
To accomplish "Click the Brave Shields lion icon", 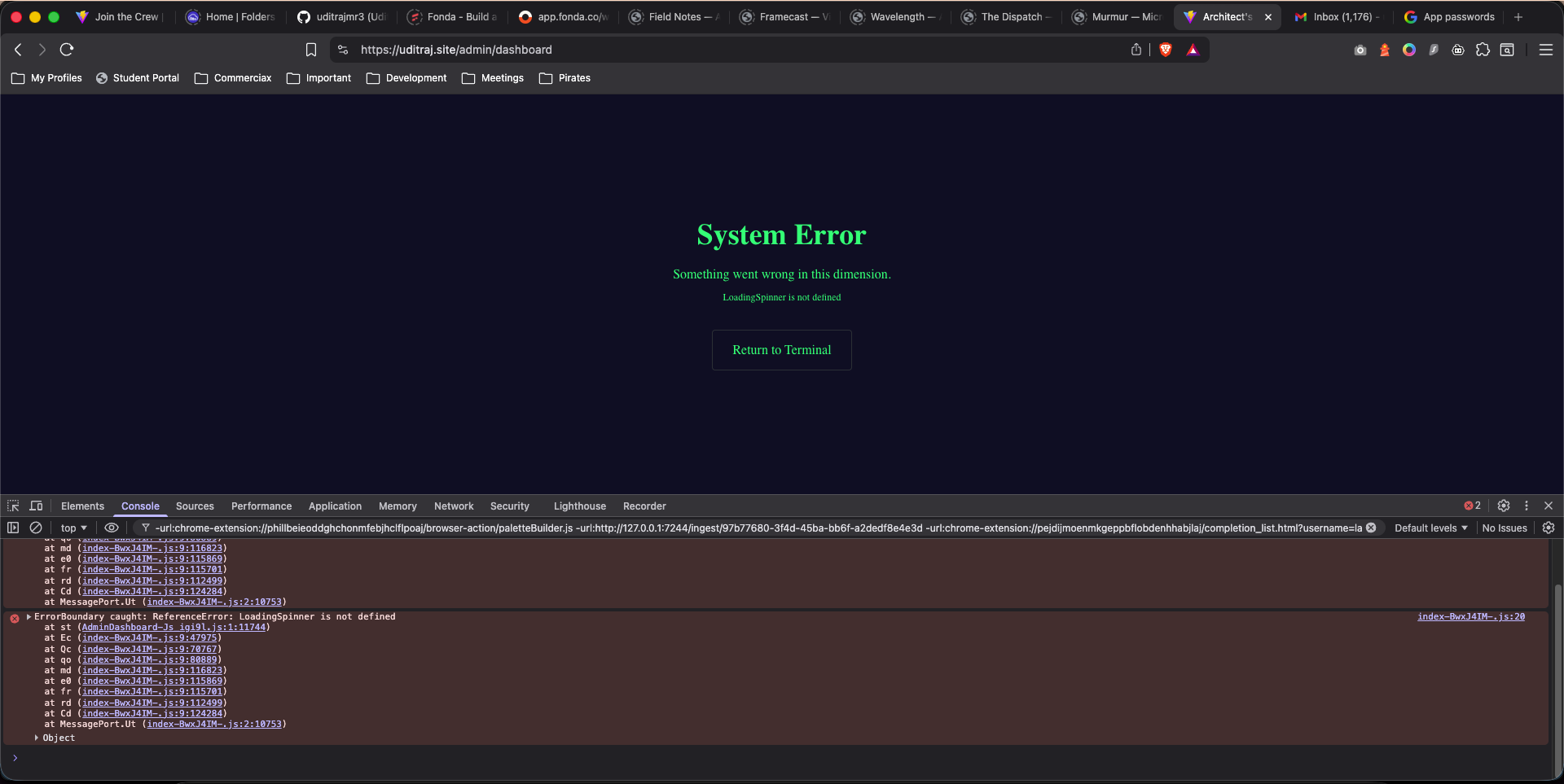I will tap(1166, 50).
